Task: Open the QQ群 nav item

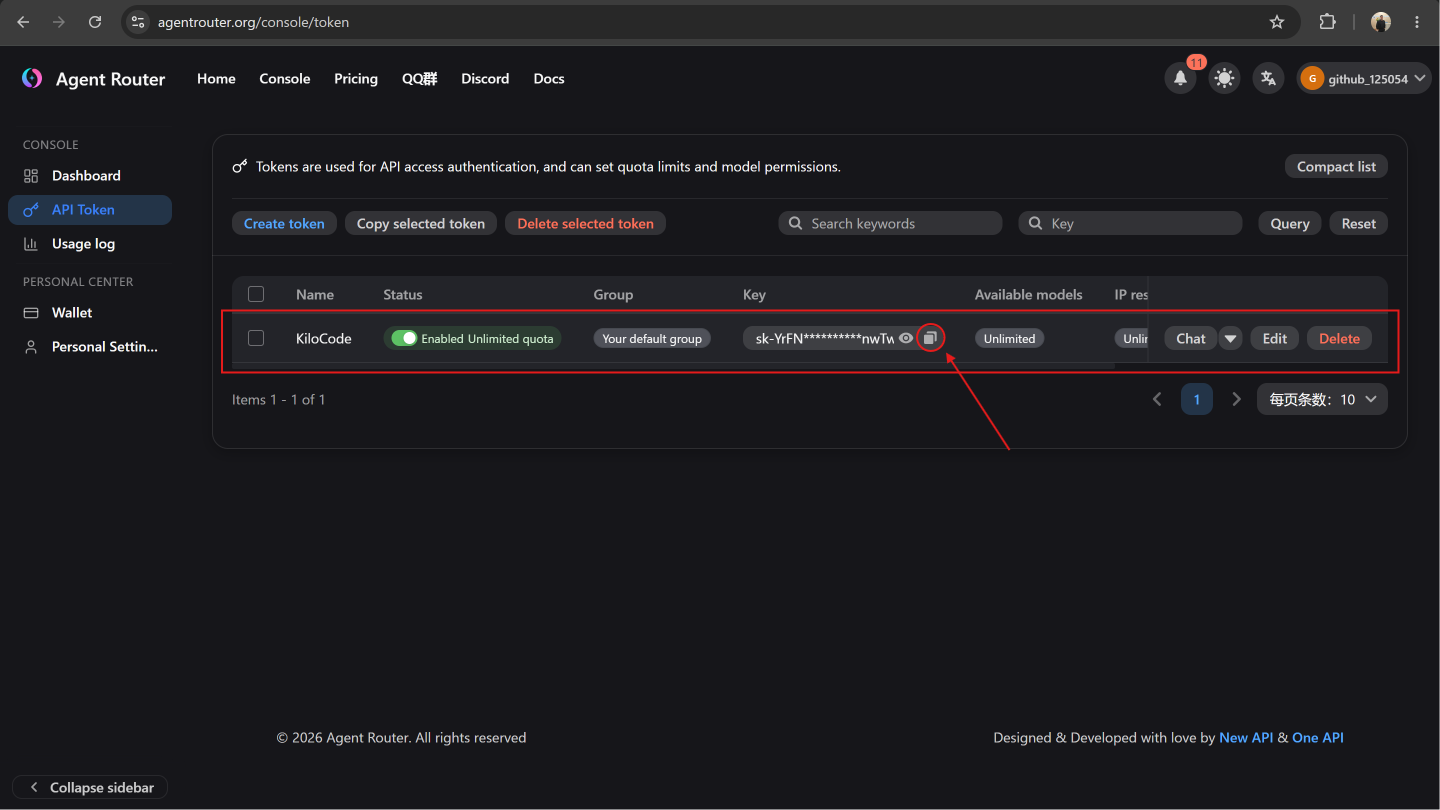Action: (x=420, y=79)
